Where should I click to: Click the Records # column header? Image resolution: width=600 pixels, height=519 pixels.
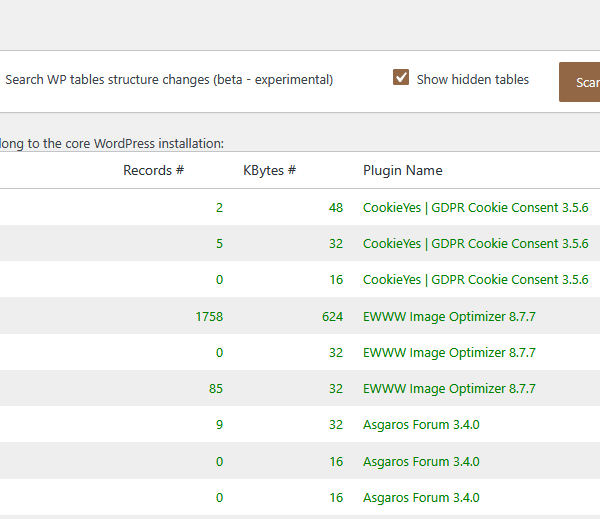click(x=153, y=170)
